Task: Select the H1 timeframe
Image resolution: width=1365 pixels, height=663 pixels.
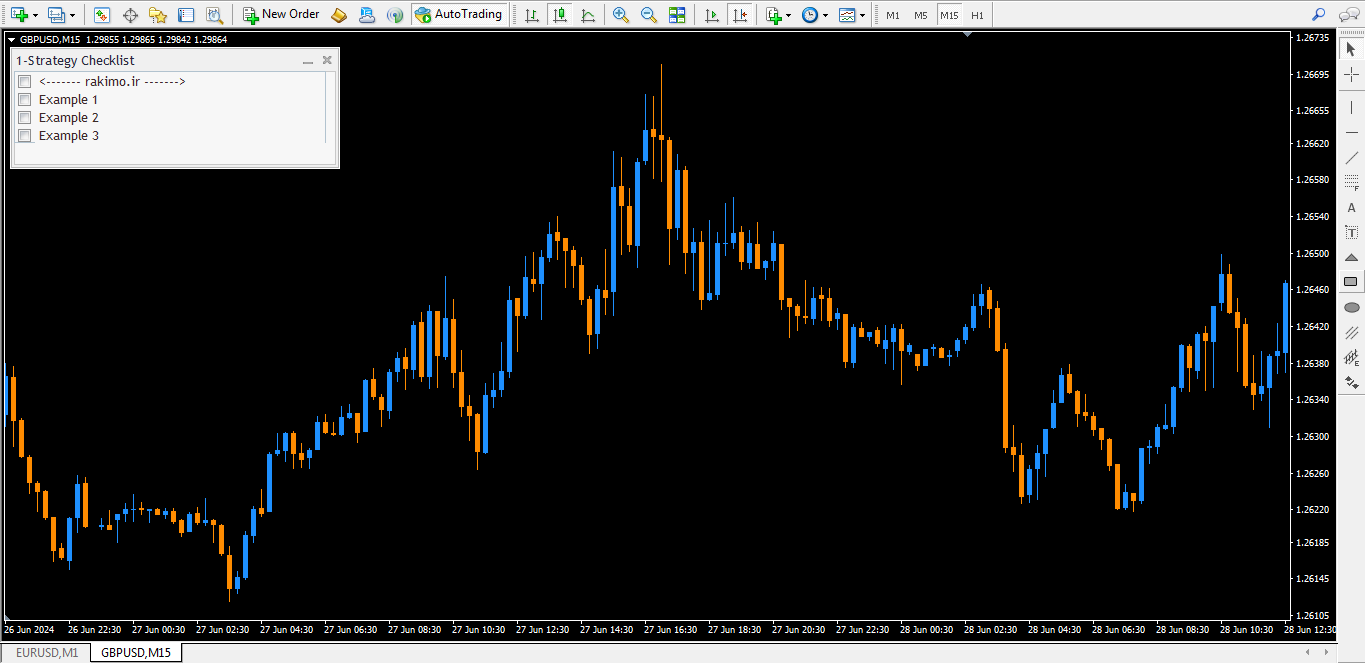Action: [x=977, y=15]
